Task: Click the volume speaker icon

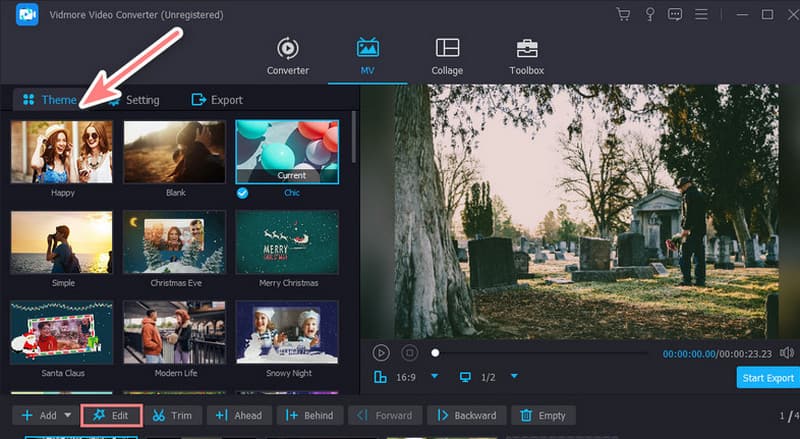Action: point(786,353)
